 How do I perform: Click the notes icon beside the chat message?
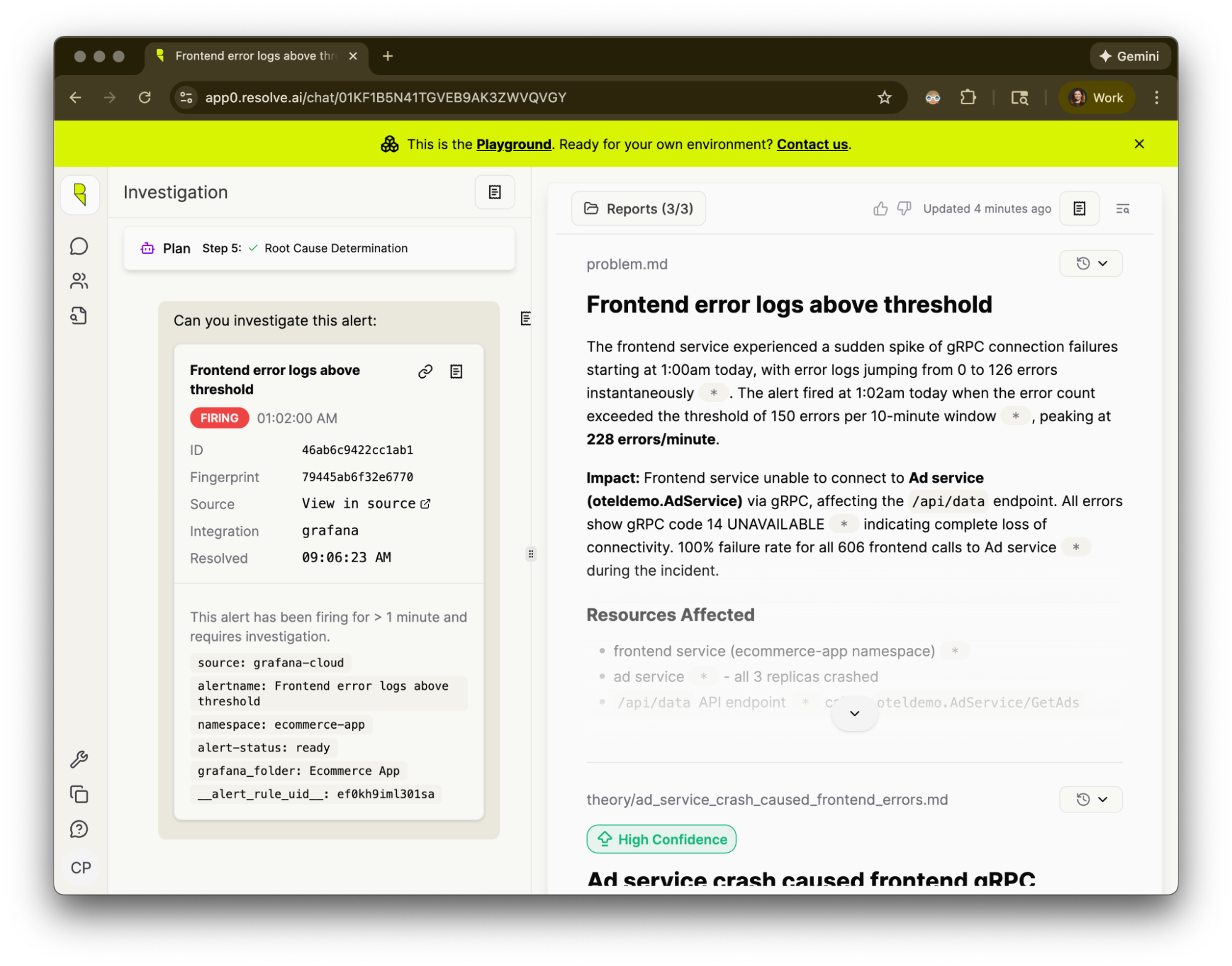525,319
